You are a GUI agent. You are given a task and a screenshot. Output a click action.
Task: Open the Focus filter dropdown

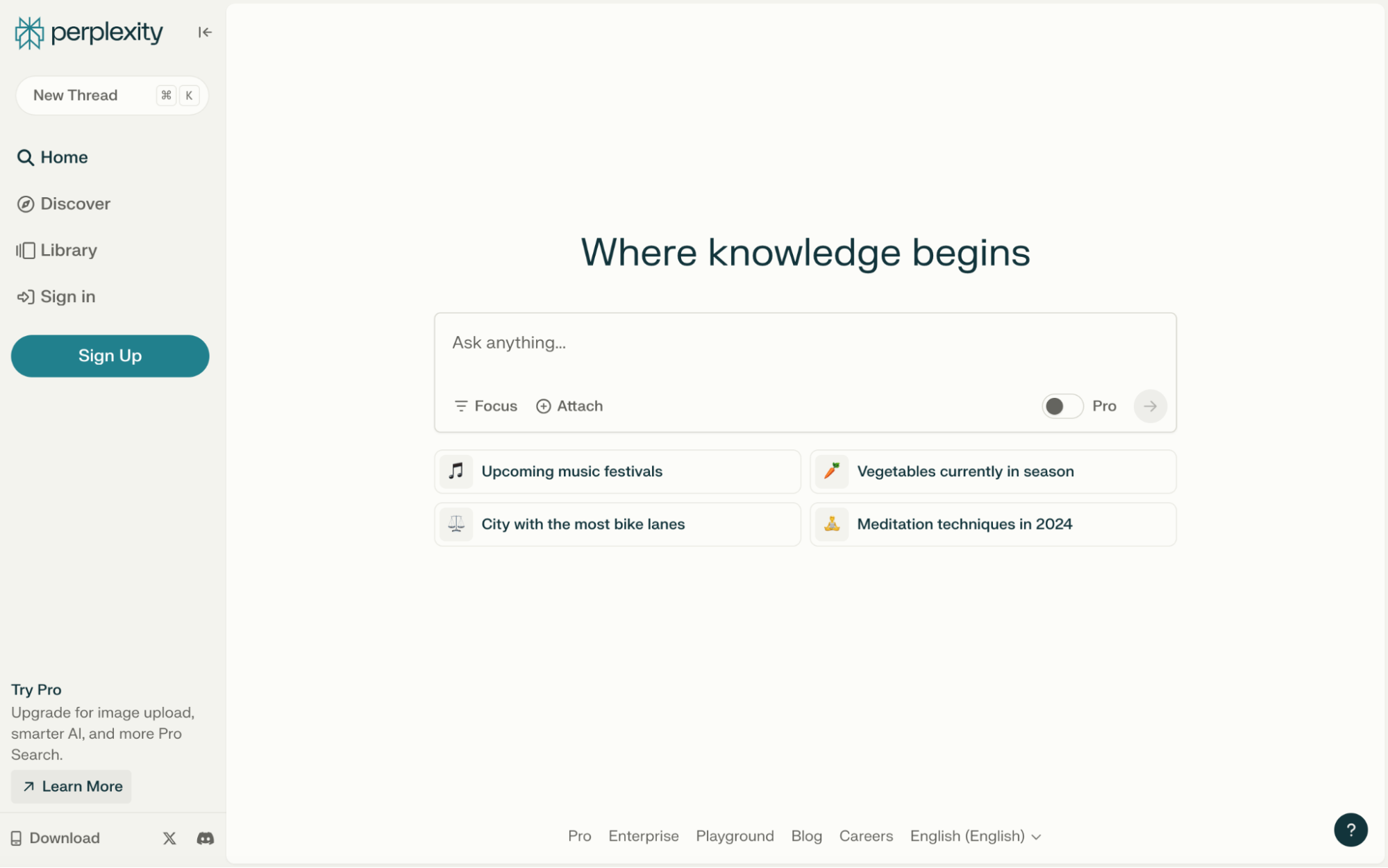[486, 406]
